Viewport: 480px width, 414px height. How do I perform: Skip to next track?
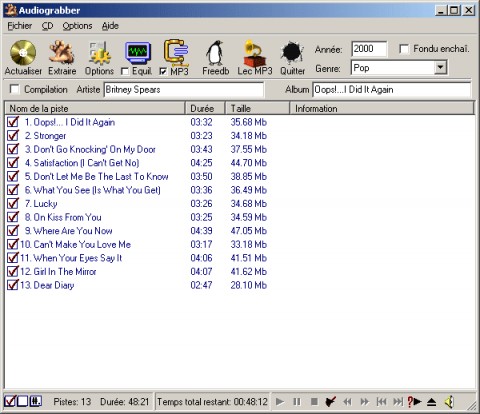398,402
